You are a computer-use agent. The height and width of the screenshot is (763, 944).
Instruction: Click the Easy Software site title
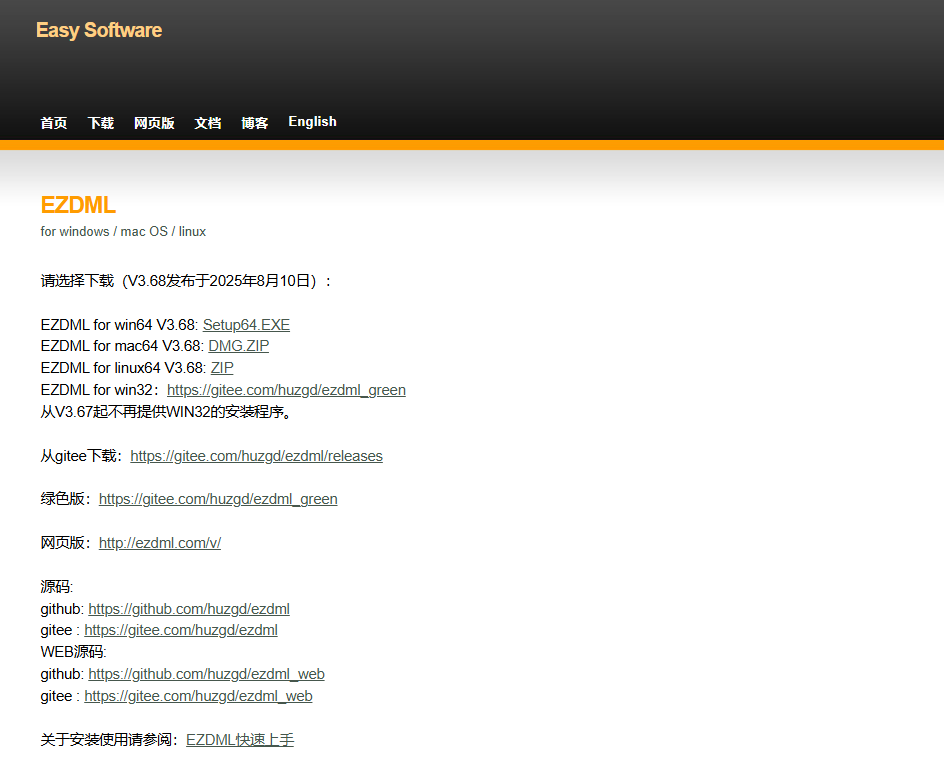tap(99, 31)
